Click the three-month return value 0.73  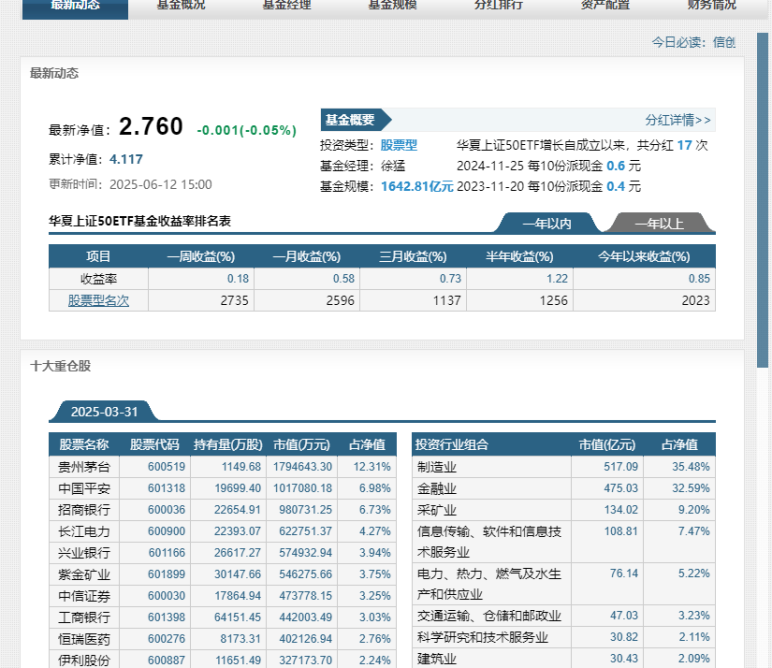point(450,279)
